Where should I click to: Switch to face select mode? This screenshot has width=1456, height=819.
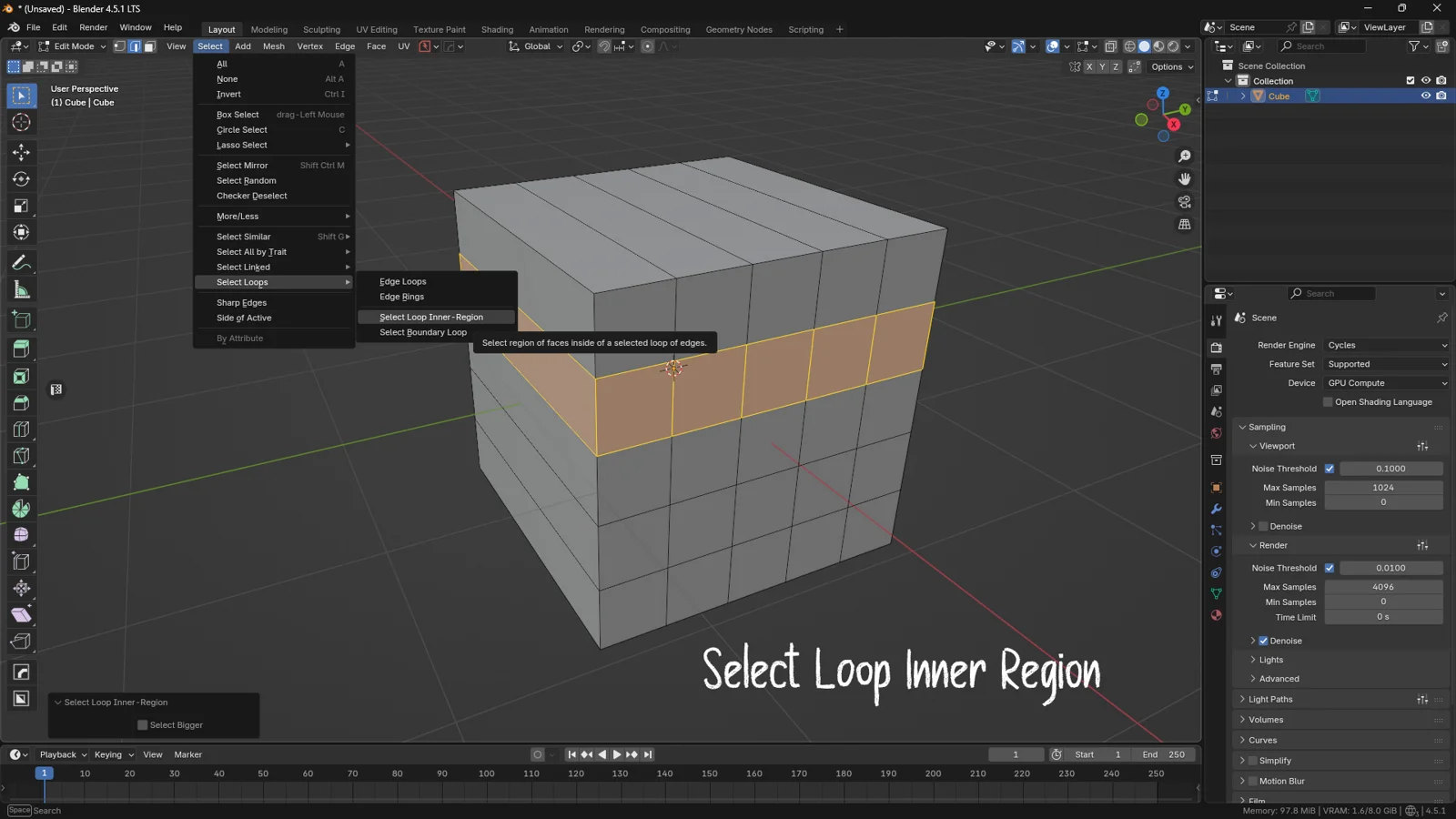[x=150, y=46]
